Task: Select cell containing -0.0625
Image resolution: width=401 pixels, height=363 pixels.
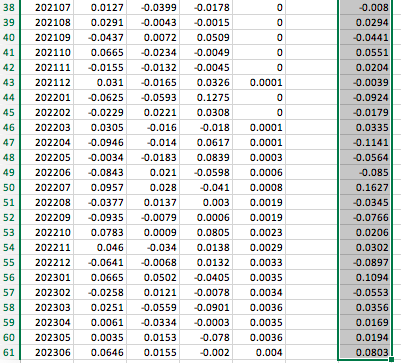Action: pos(100,97)
